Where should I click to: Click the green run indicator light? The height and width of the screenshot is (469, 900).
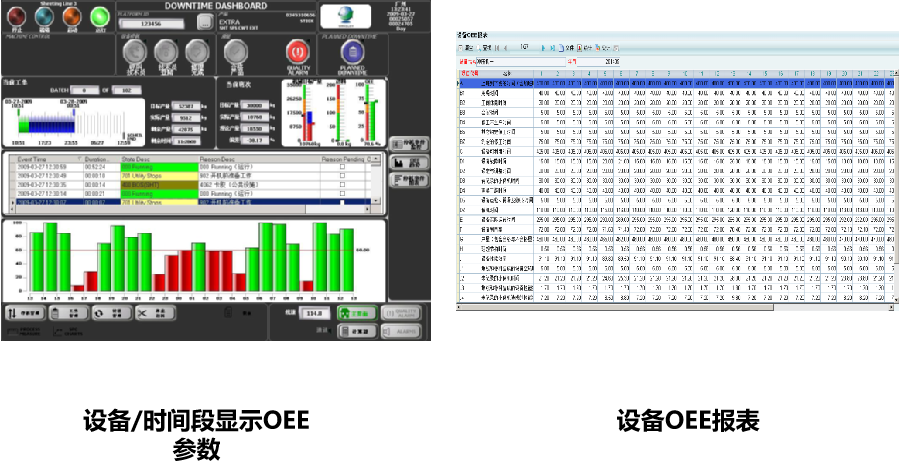100,15
